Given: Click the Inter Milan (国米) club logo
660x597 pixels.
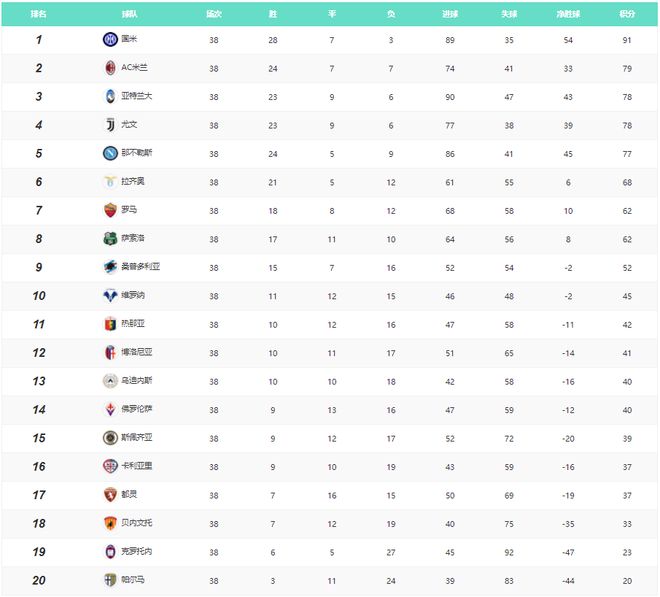Looking at the screenshot, I should 110,40.
